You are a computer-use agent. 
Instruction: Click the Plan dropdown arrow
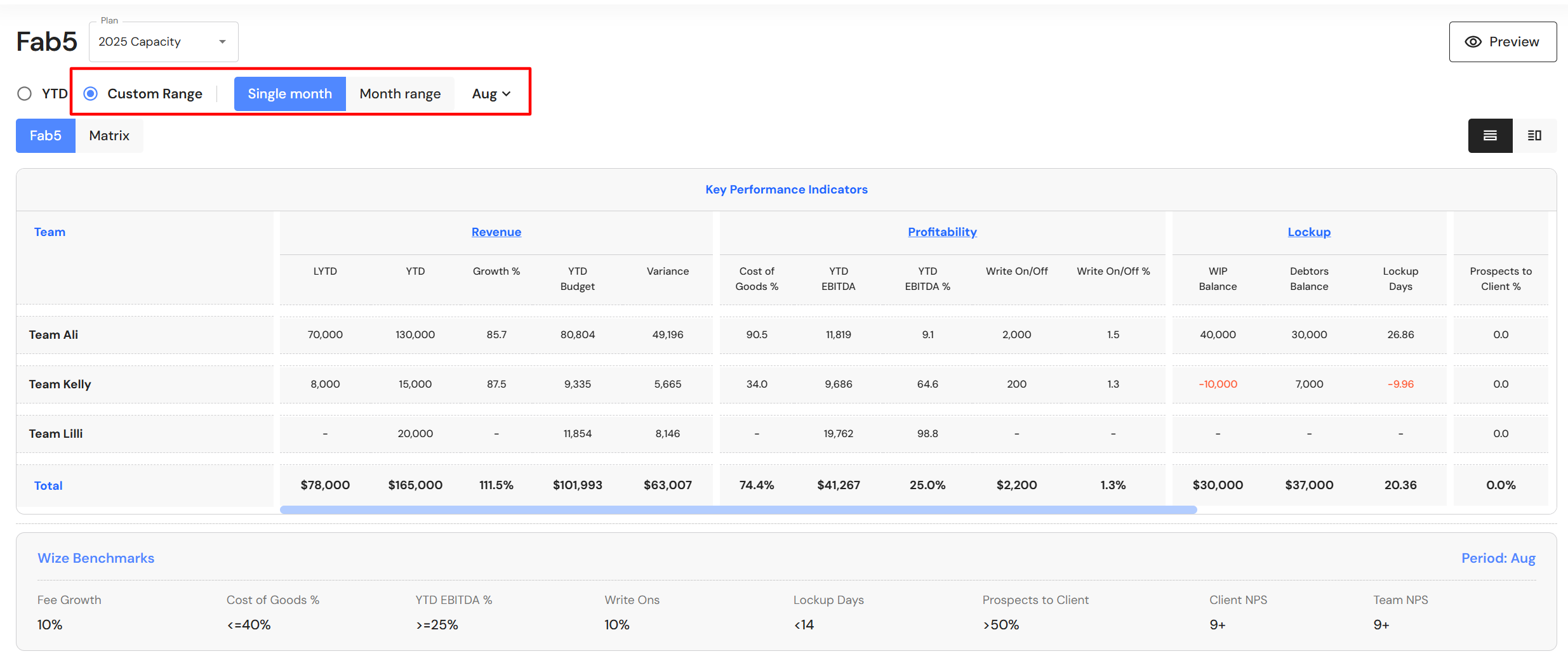[x=222, y=42]
